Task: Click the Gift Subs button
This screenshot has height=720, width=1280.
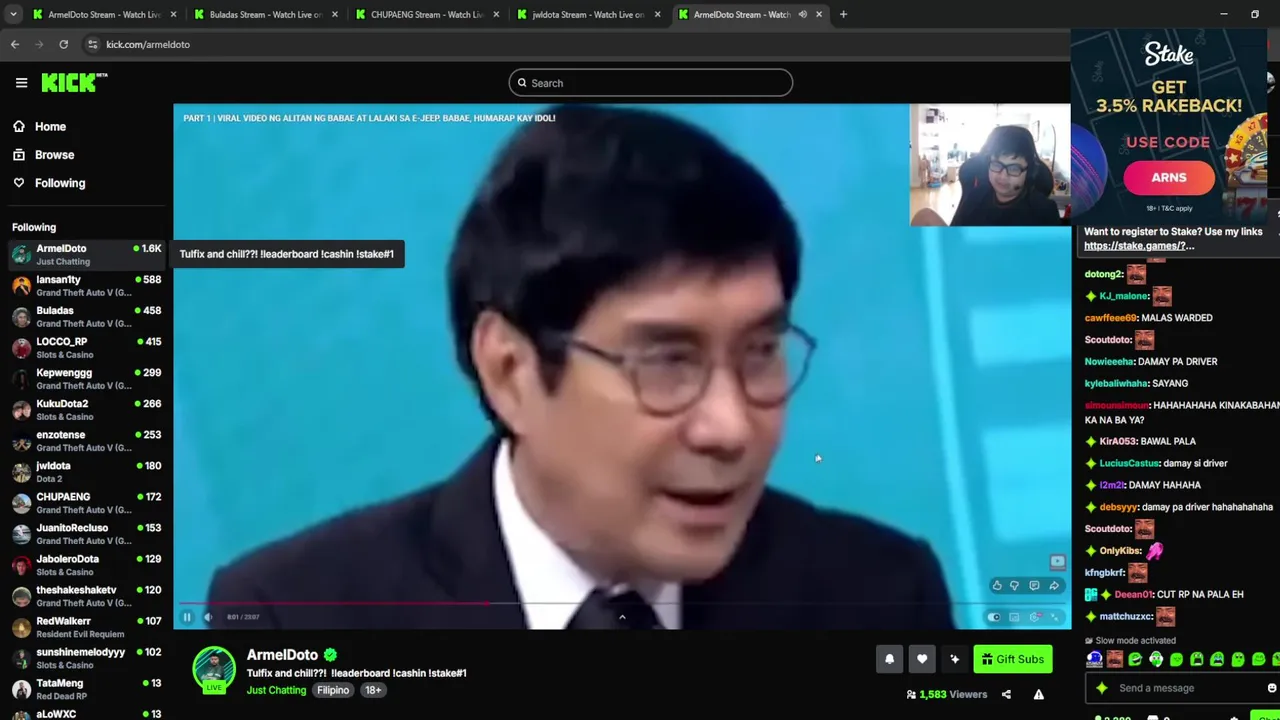Action: (x=1012, y=659)
